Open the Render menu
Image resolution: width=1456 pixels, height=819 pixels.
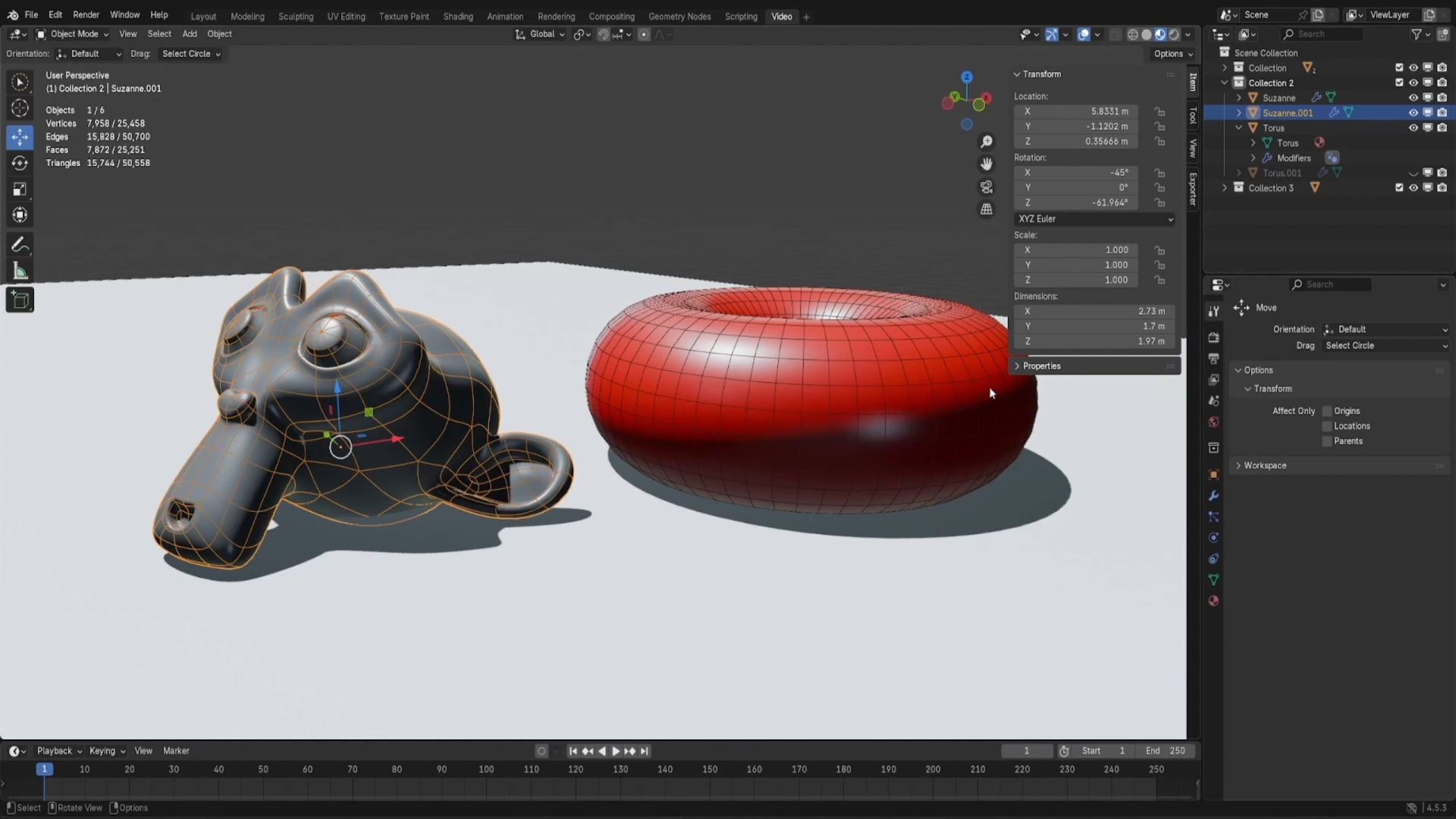[86, 15]
